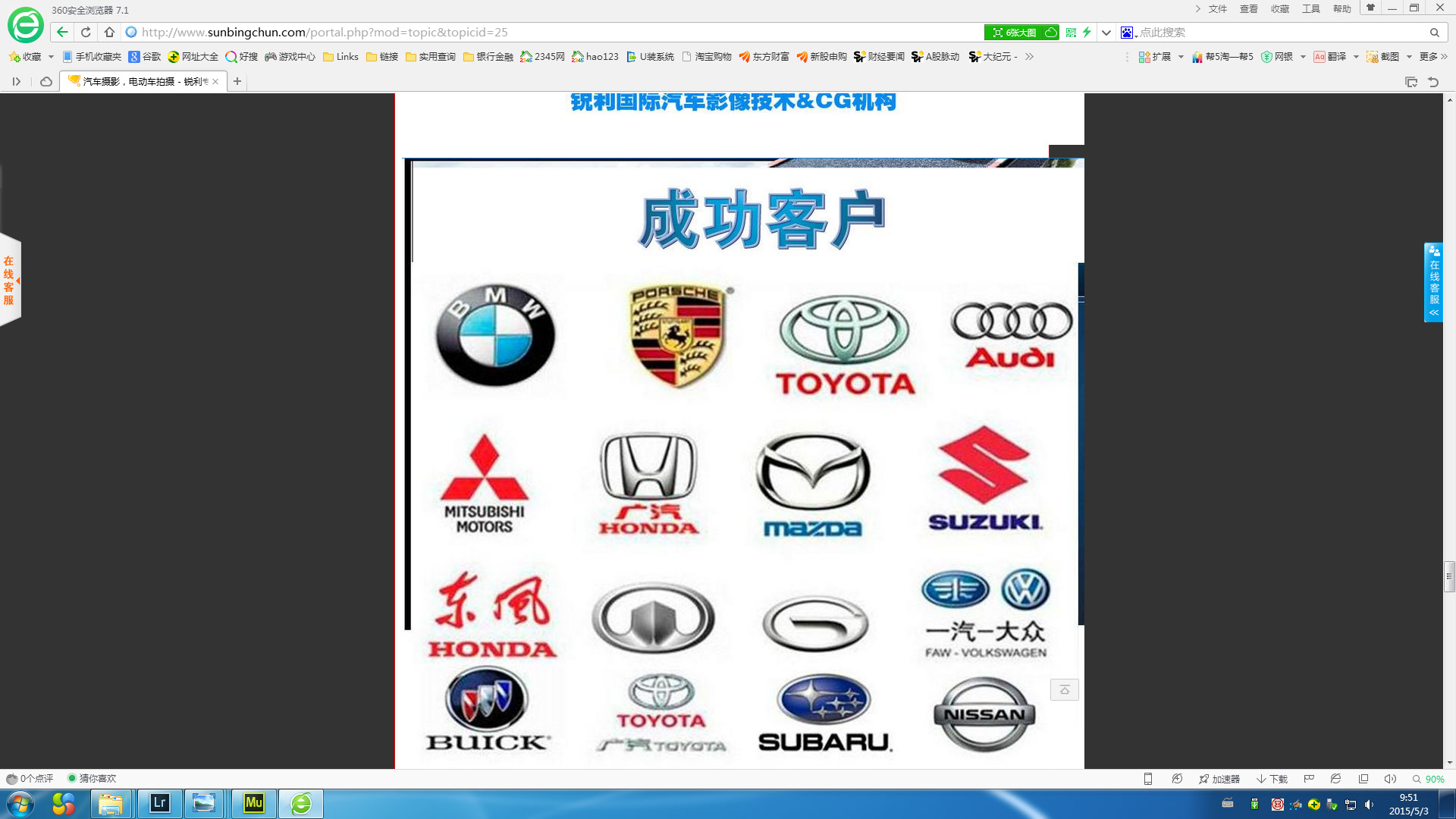Open the orange 在线客服 tab on left edge
Image resolution: width=1456 pixels, height=819 pixels.
click(10, 280)
